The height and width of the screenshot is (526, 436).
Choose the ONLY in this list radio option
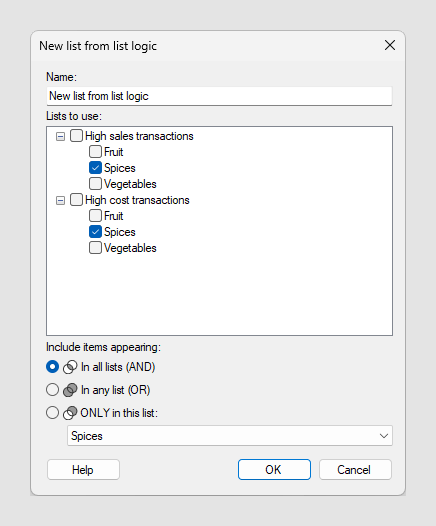[52, 413]
